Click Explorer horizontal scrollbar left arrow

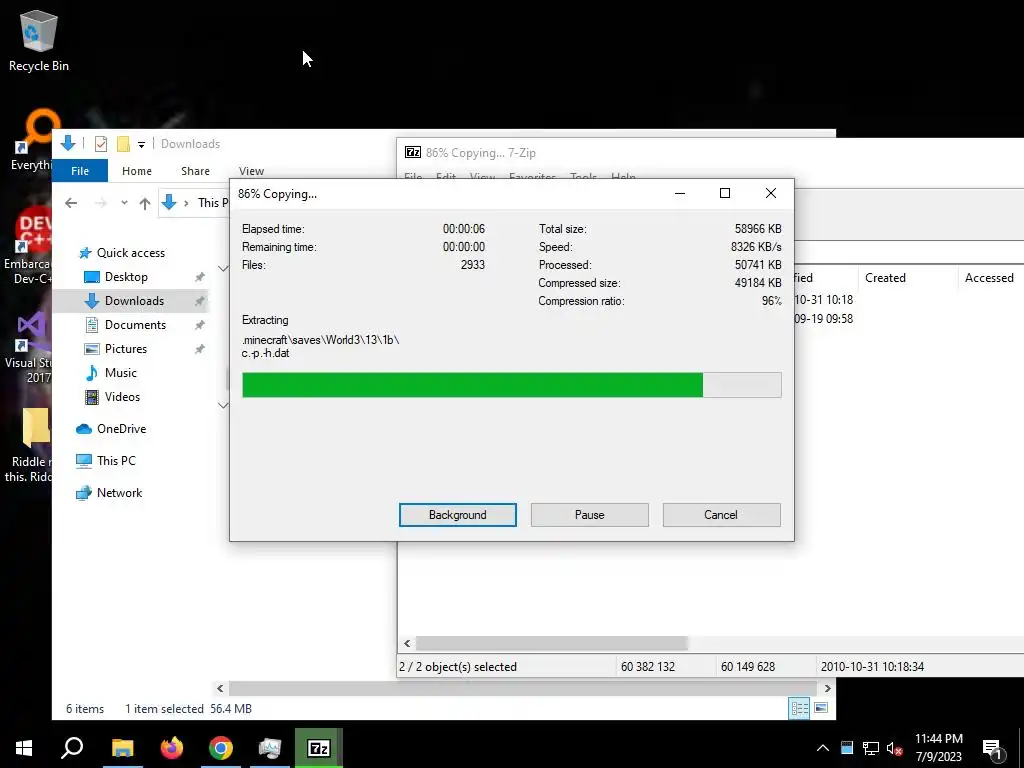click(x=220, y=688)
